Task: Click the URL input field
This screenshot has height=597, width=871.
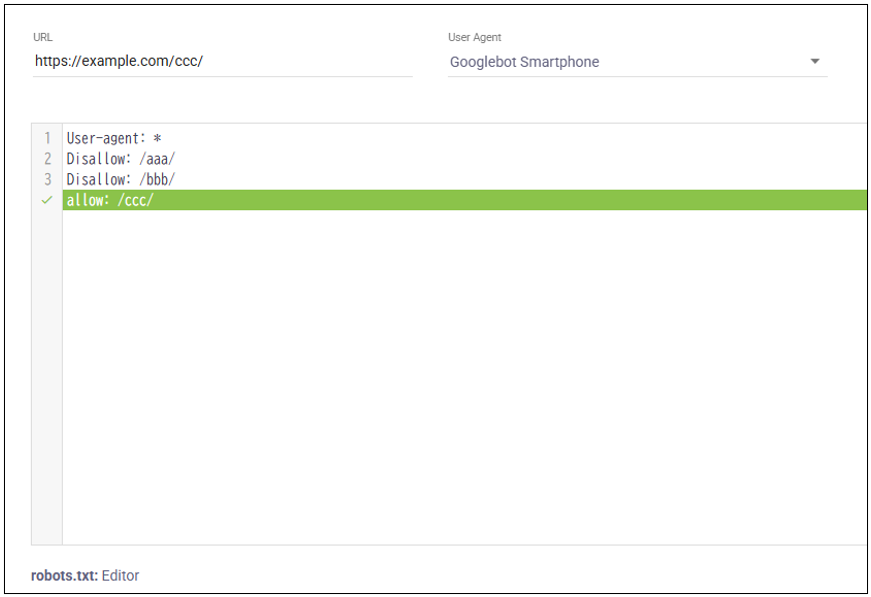Action: pyautogui.click(x=222, y=61)
